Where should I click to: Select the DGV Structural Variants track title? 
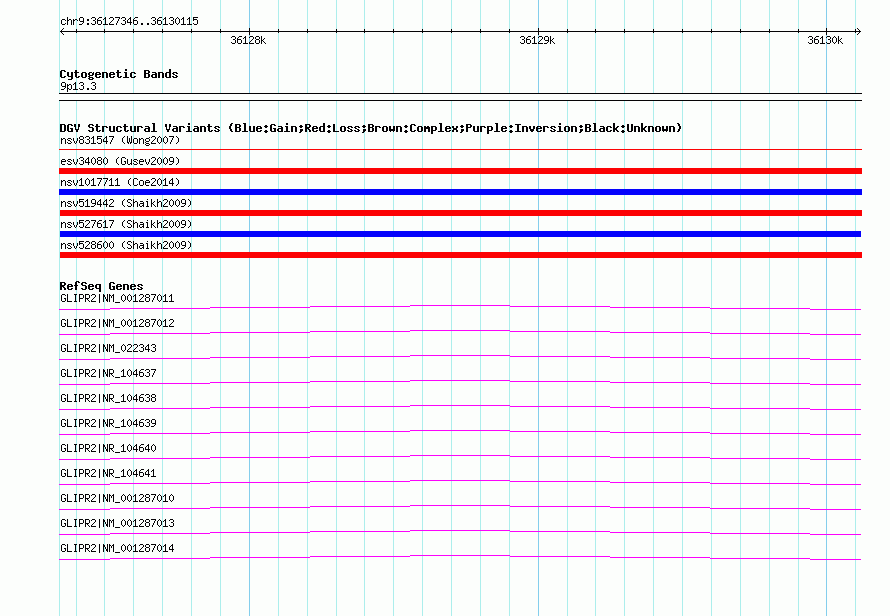[x=370, y=128]
